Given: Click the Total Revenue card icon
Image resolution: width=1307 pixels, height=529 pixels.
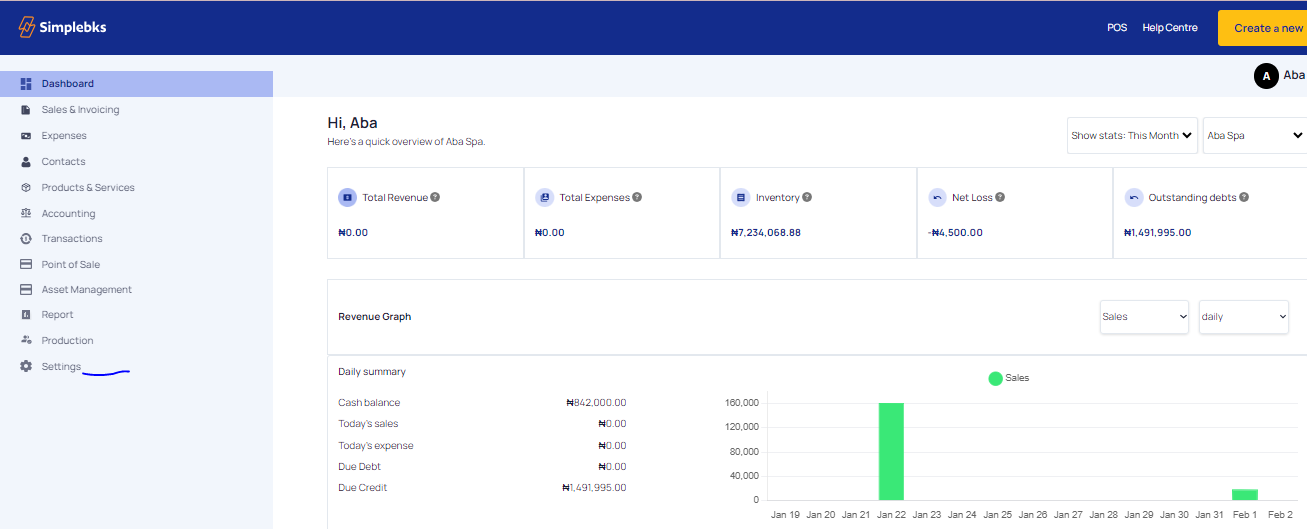Looking at the screenshot, I should pos(347,198).
